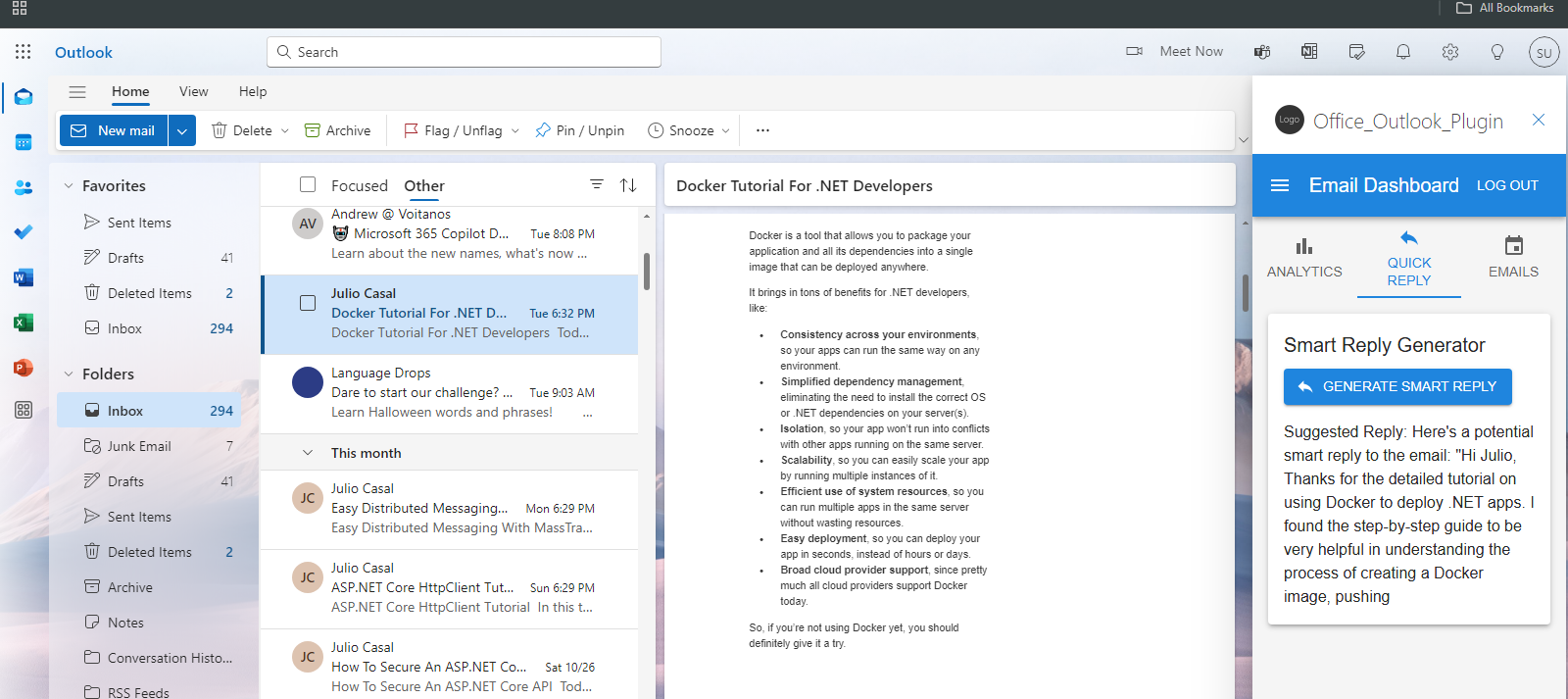1568x699 pixels.
Task: Click the Delete button
Action: [x=242, y=130]
